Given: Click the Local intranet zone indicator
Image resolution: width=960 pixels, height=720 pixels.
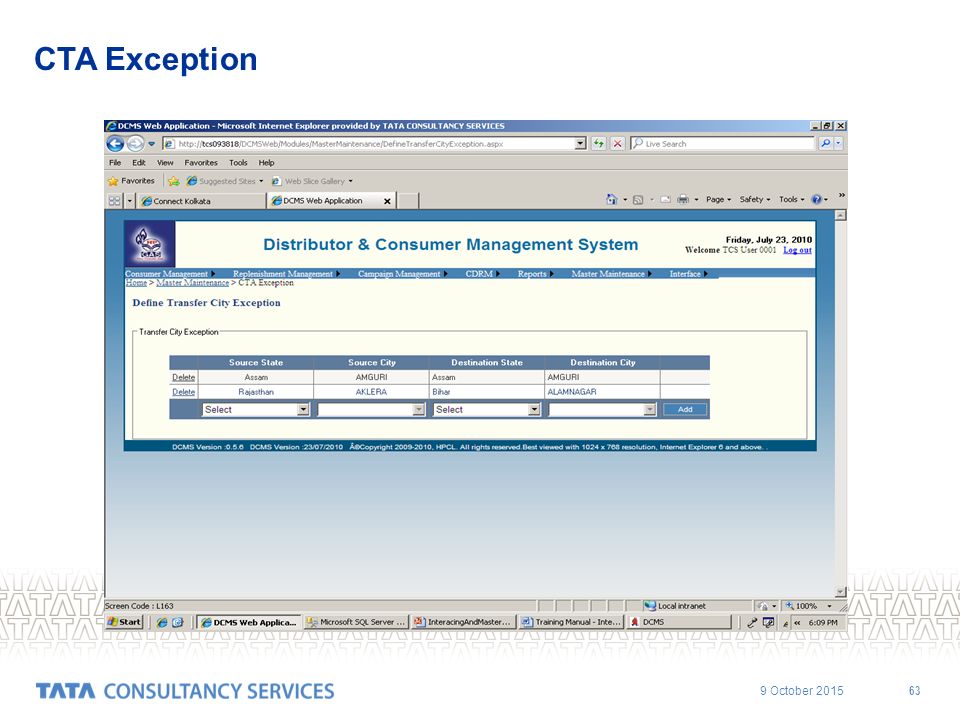Looking at the screenshot, I should tap(675, 606).
